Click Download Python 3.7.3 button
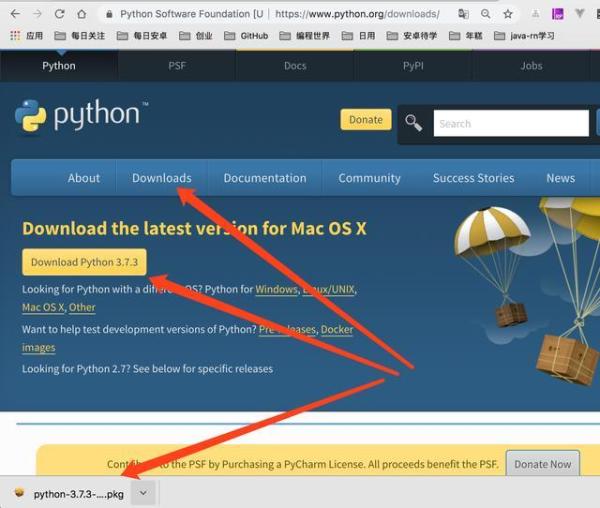This screenshot has height=508, width=600. coord(84,262)
